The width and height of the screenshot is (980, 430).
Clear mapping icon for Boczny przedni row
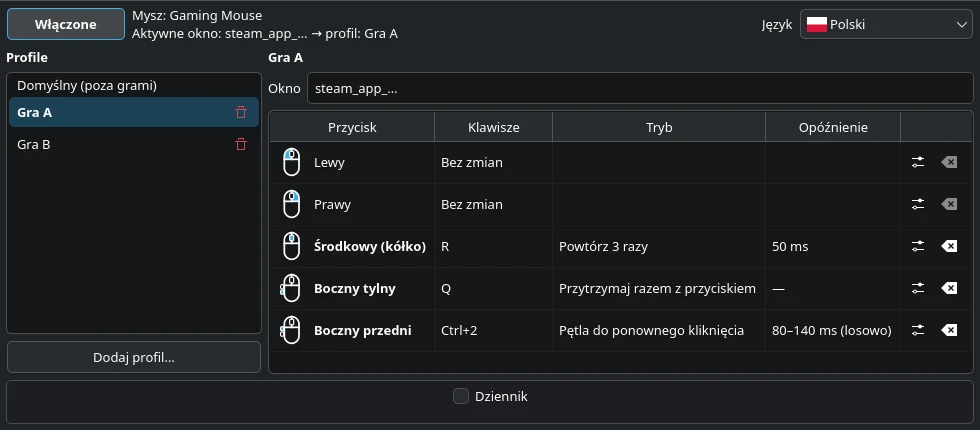click(949, 330)
